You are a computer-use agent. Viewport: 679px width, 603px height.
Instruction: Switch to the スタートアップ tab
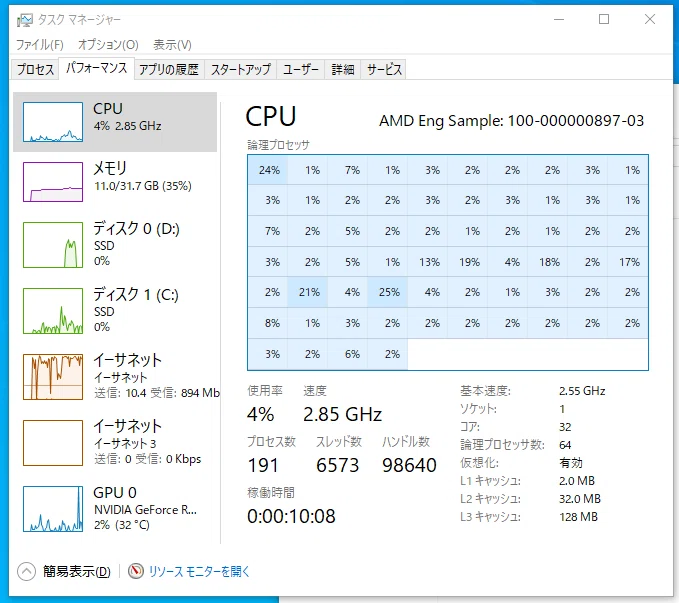coord(241,69)
